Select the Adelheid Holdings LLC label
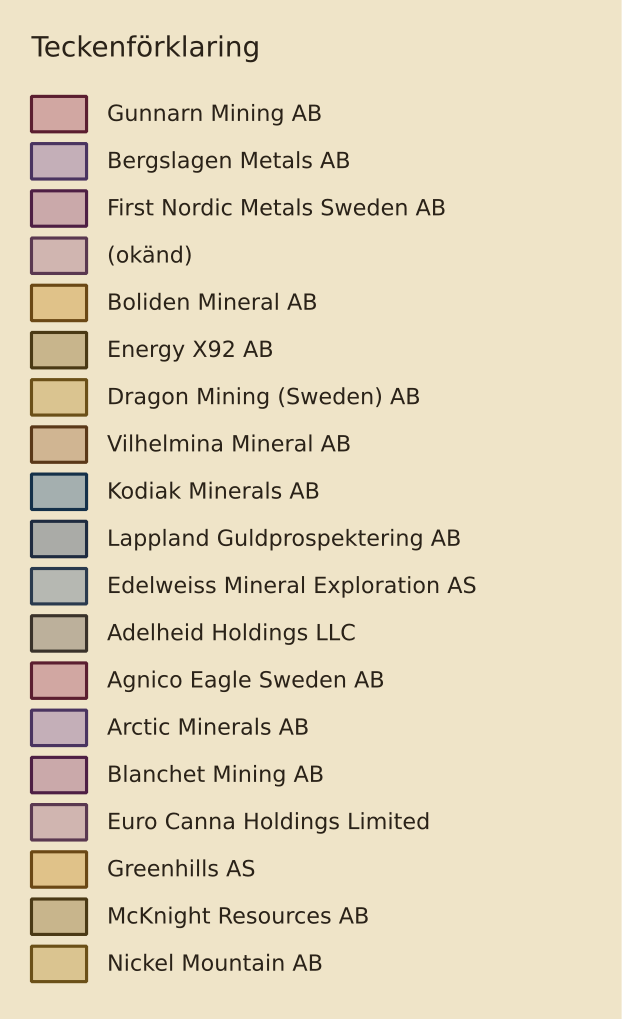 point(231,633)
